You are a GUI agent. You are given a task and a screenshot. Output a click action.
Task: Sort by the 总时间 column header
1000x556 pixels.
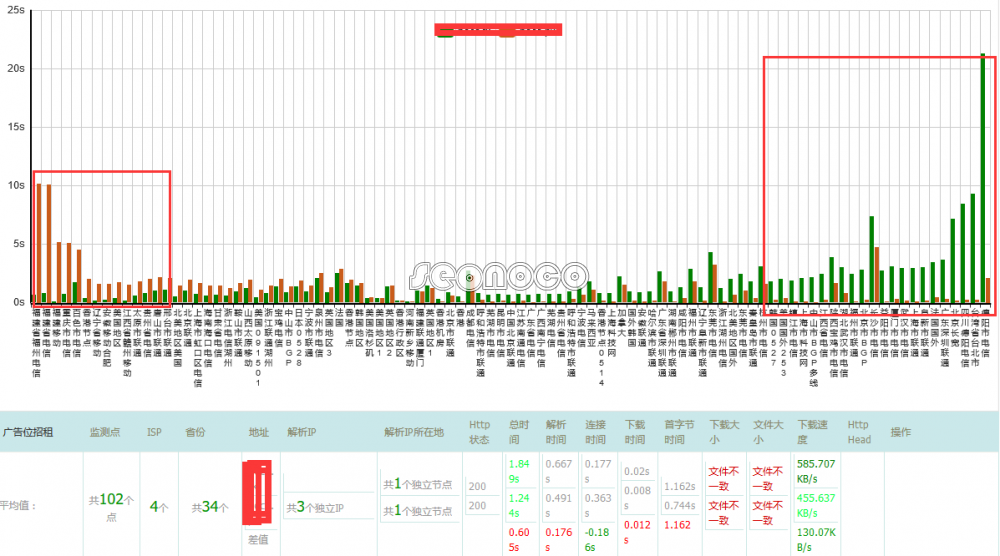coord(520,432)
